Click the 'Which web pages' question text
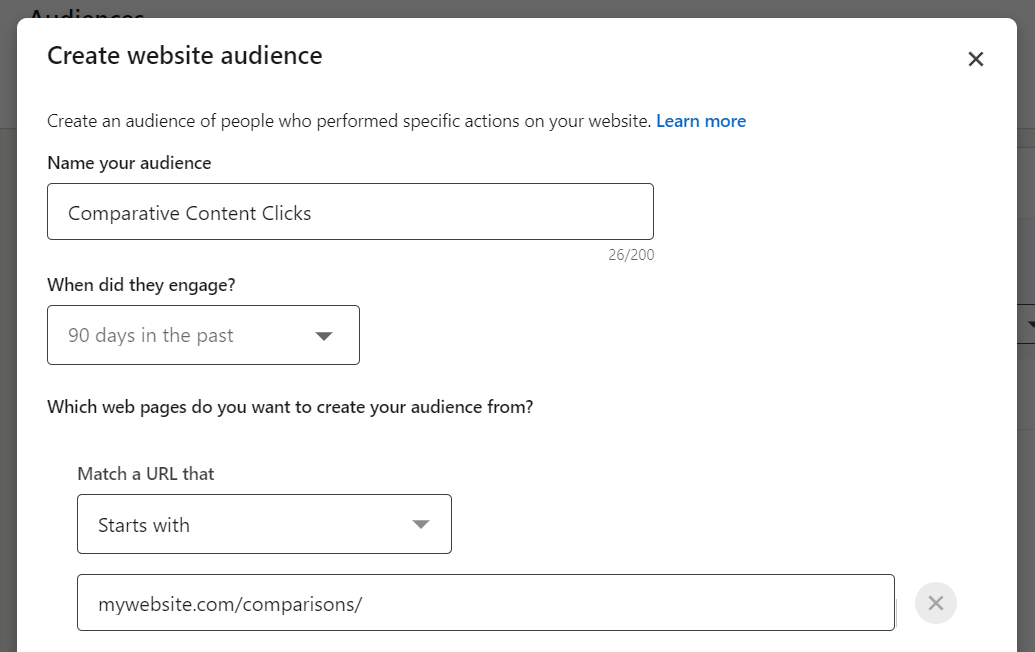The height and width of the screenshot is (652, 1035). point(290,407)
